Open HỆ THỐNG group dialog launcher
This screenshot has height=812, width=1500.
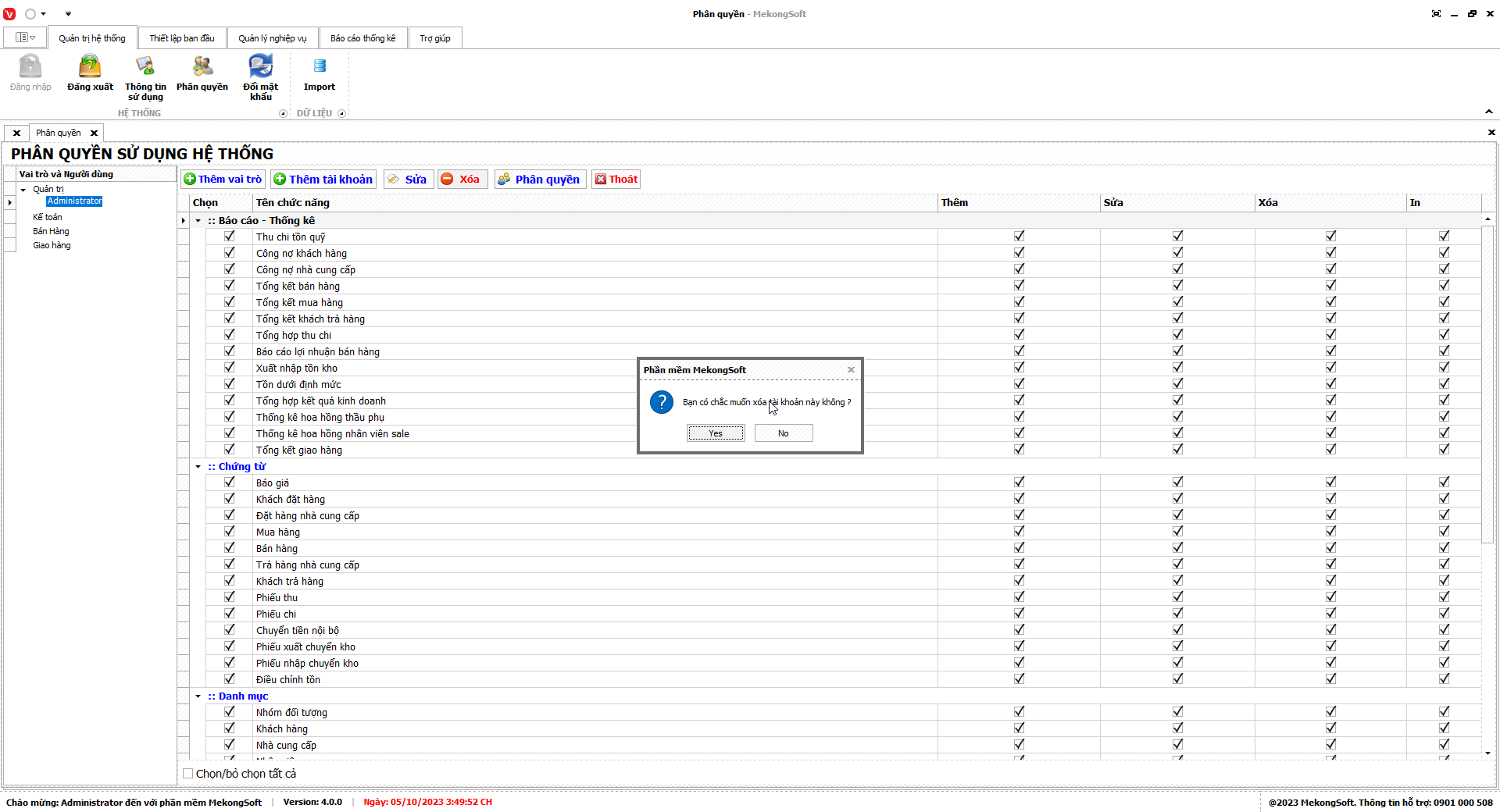283,113
